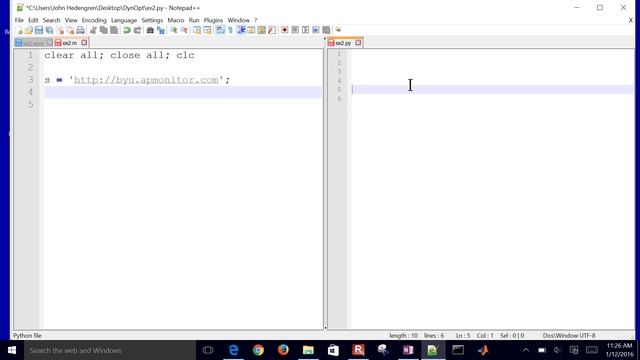Open the Windows Start button

click(12, 350)
